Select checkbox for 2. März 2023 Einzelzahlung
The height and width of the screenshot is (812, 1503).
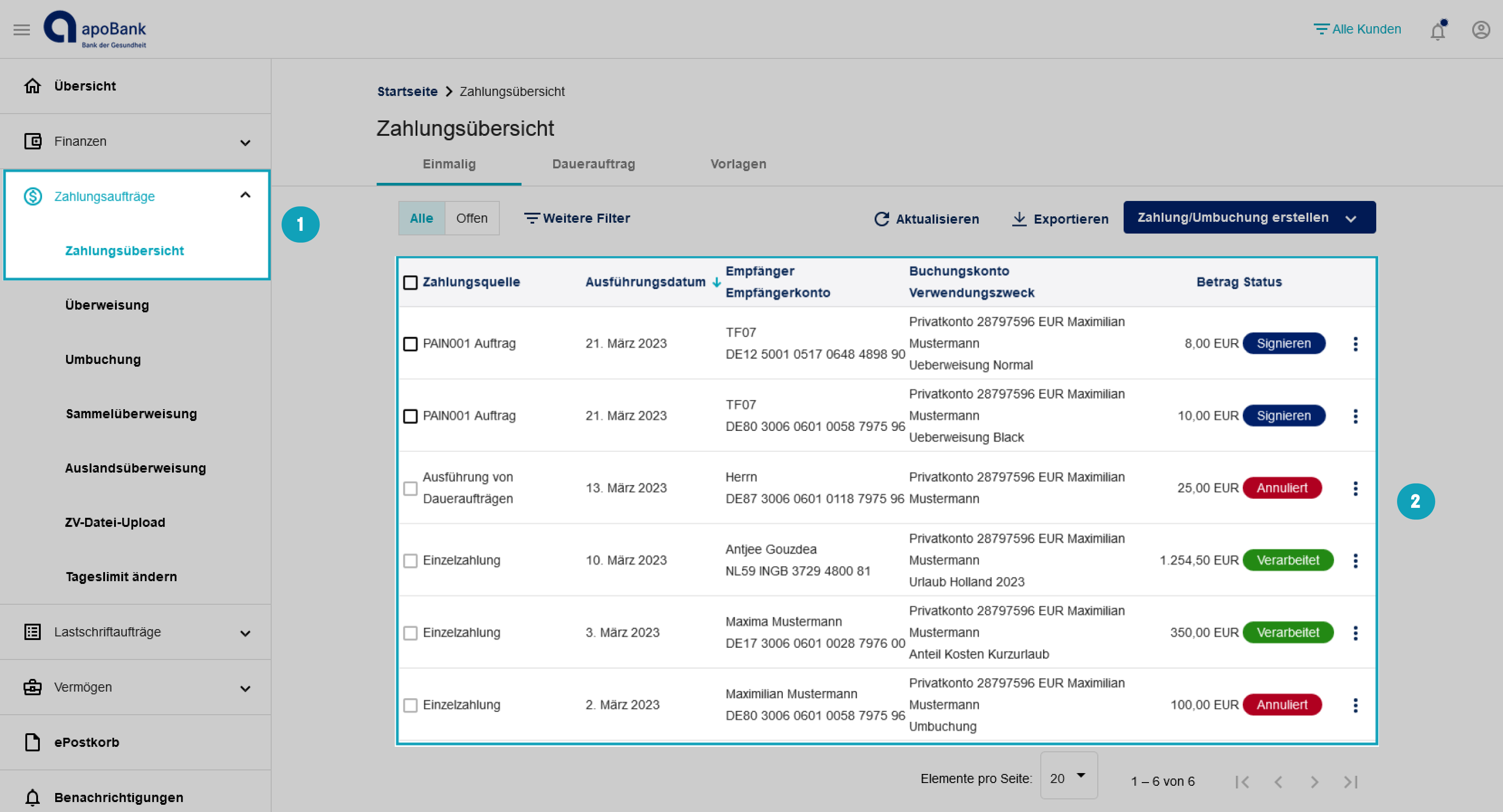pyautogui.click(x=411, y=705)
